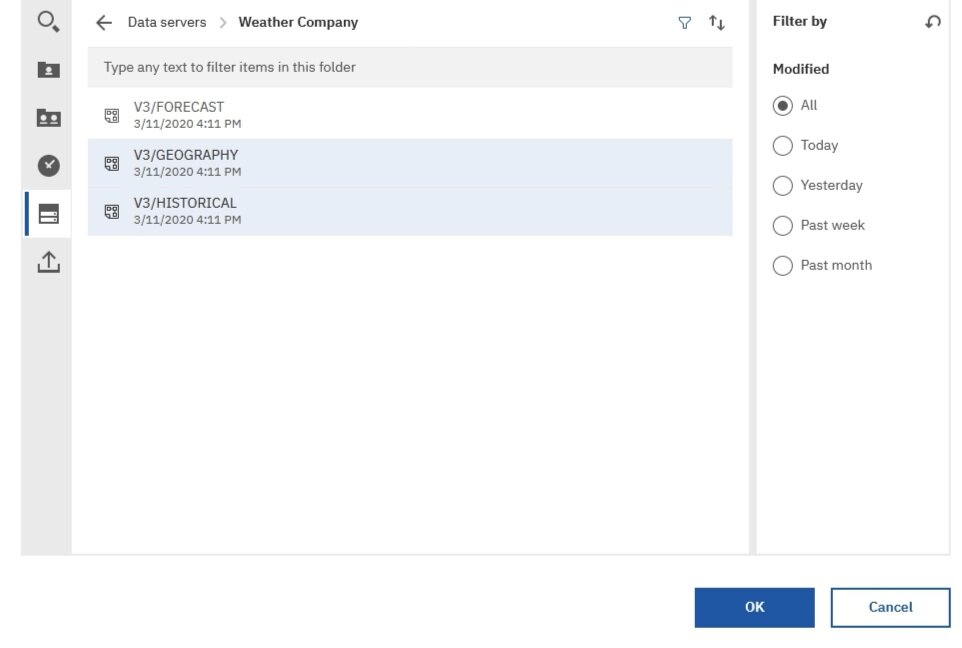Confirm selection with OK button

coord(754,608)
